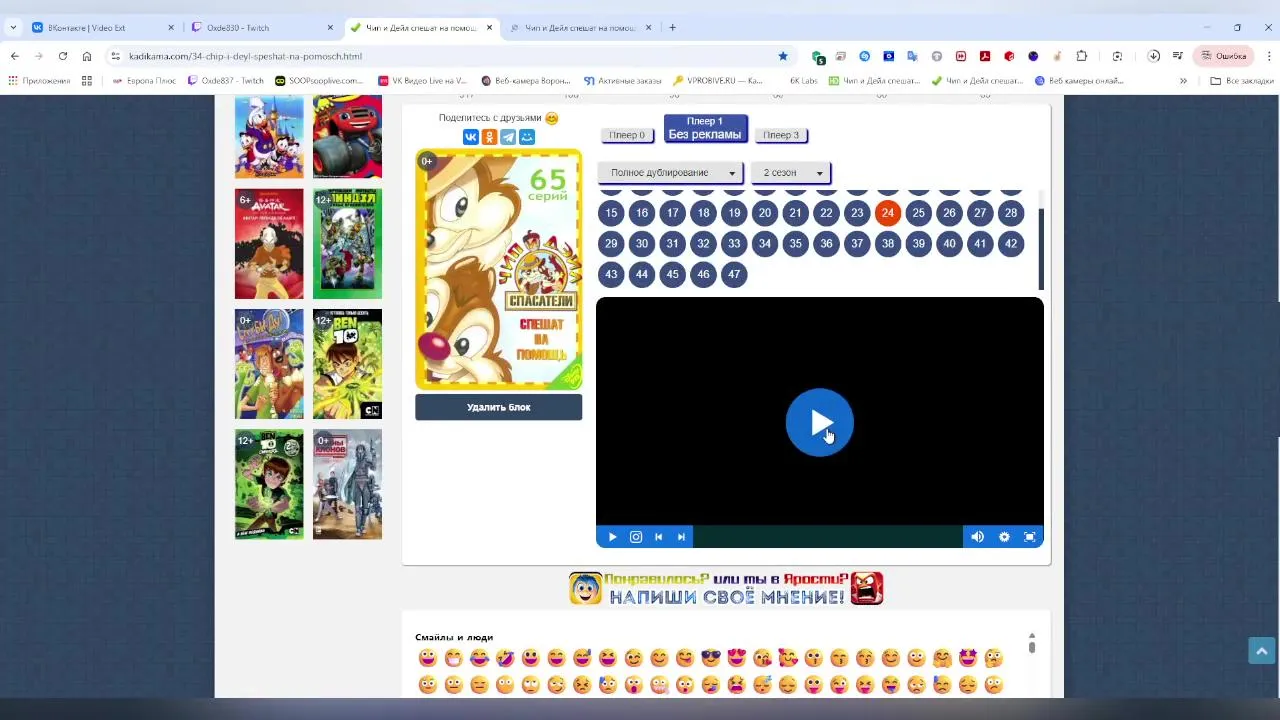Switch to Плеер 0
Screen dimensions: 1280x720
(x=627, y=135)
